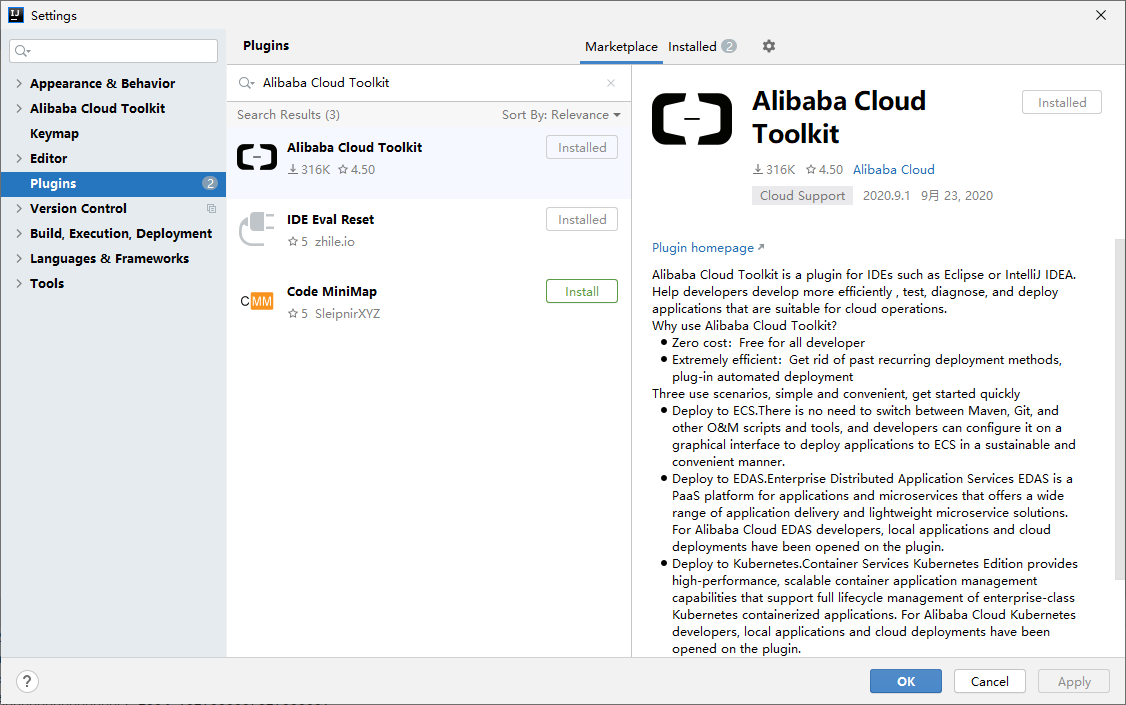Image resolution: width=1126 pixels, height=705 pixels.
Task: Switch to the Marketplace tab
Action: tap(621, 47)
